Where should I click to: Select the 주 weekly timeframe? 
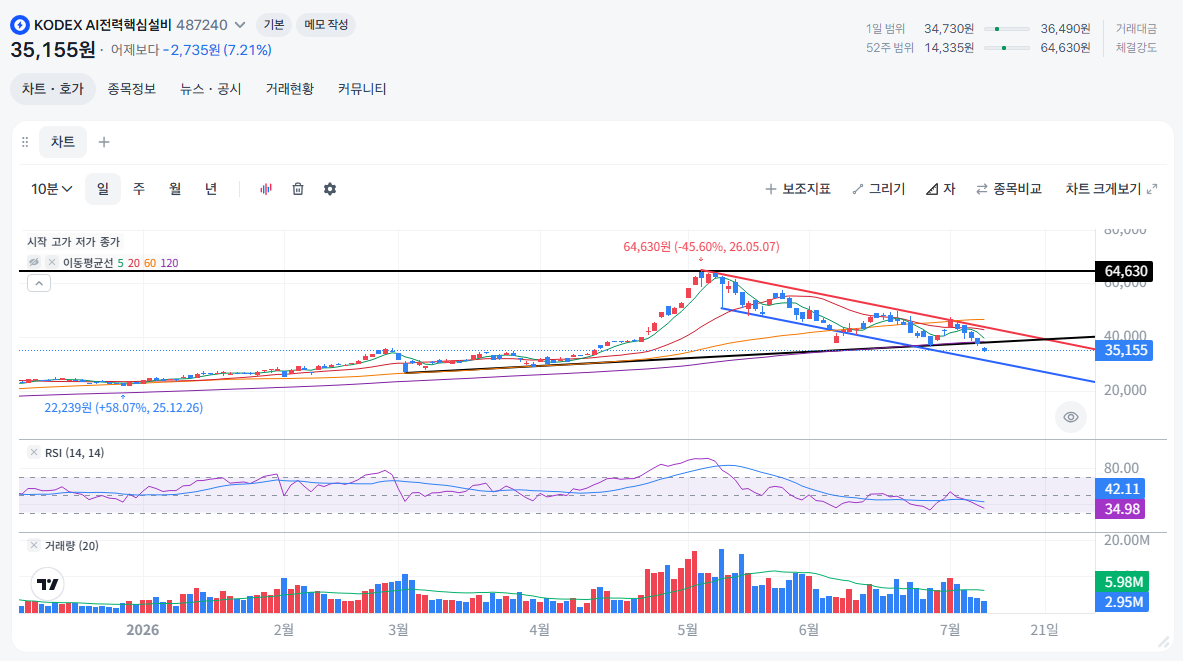(139, 189)
